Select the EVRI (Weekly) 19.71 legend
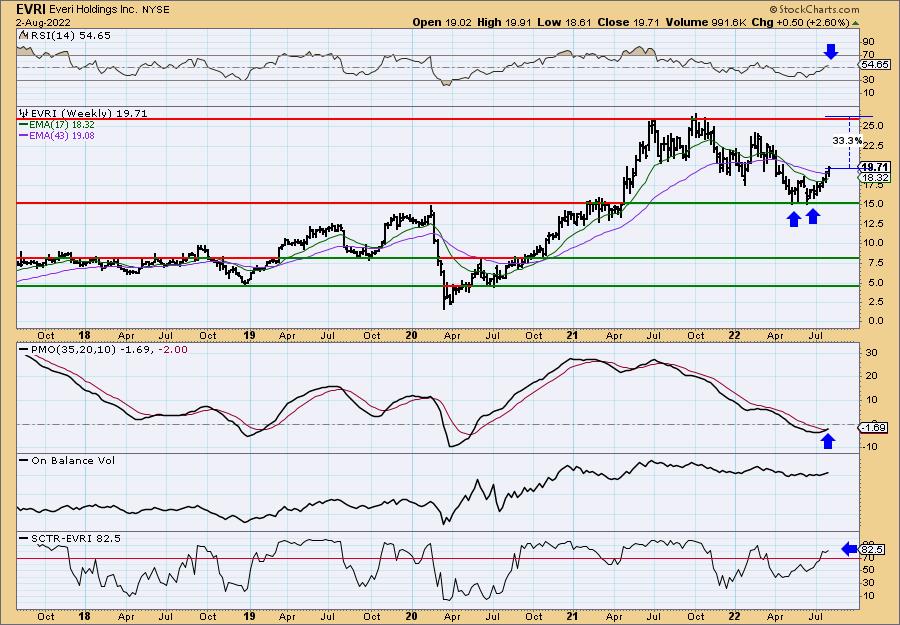Viewport: 900px width, 625px height. [x=88, y=114]
